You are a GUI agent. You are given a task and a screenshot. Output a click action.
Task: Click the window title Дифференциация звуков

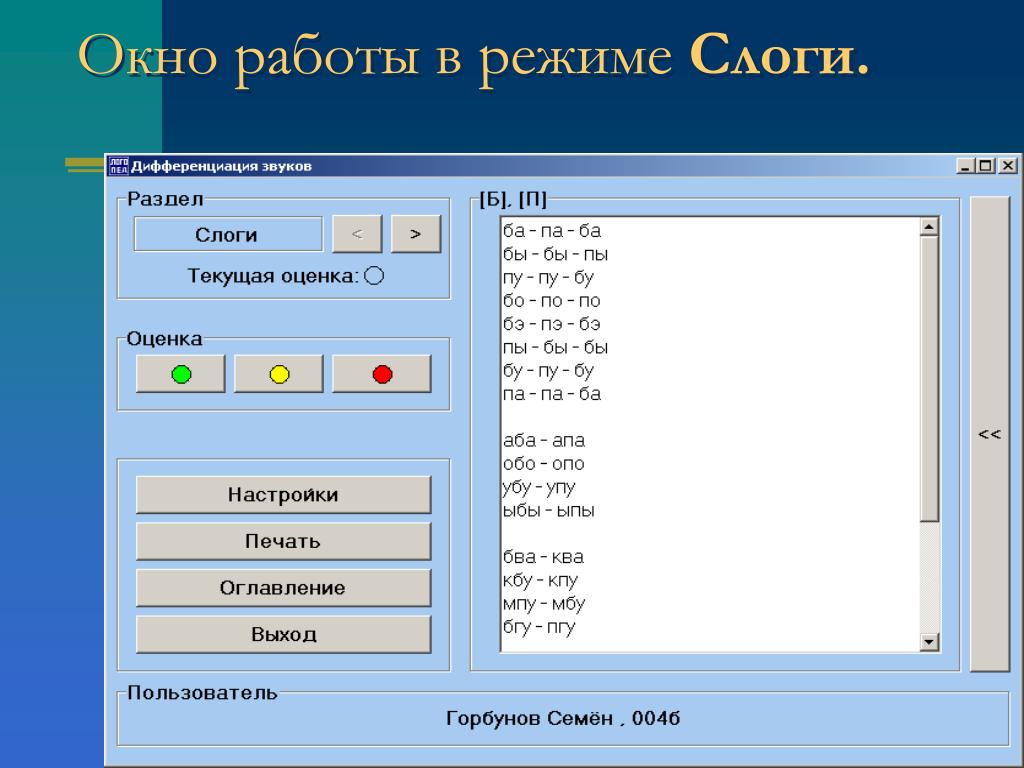[x=221, y=166]
